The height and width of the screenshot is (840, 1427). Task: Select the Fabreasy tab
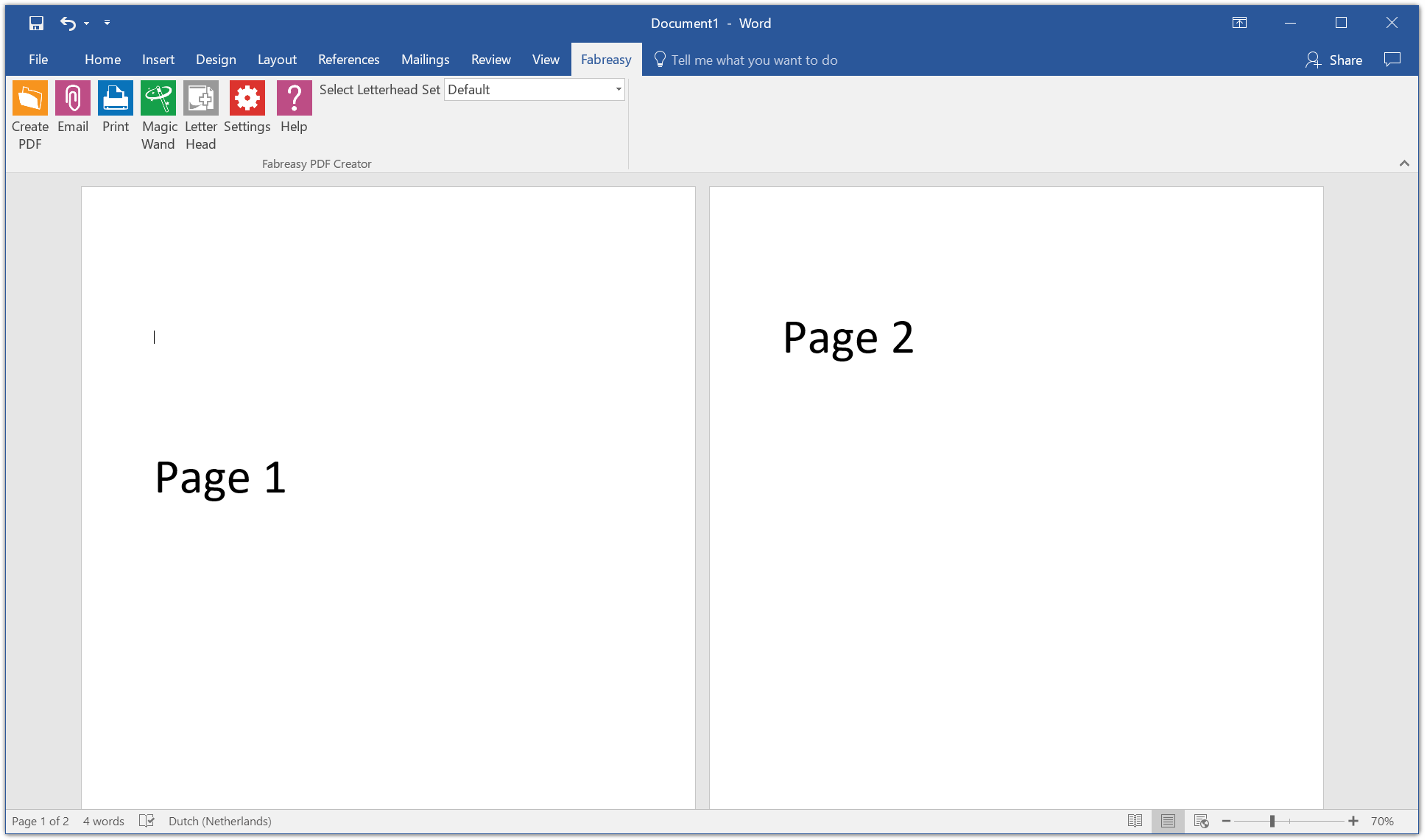[x=606, y=60]
